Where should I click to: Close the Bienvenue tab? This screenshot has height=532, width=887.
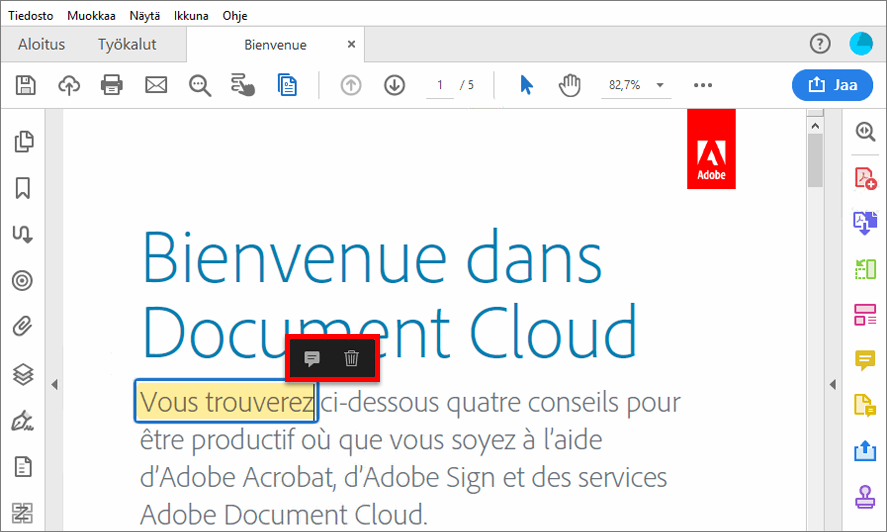[351, 44]
